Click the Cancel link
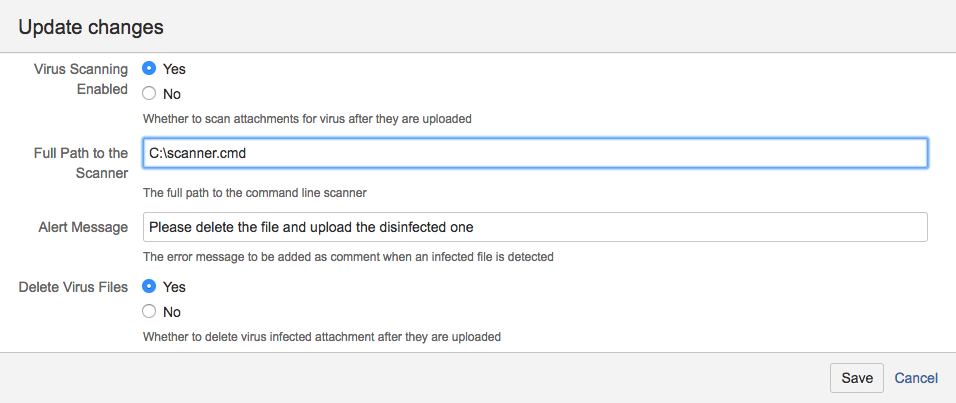 (916, 378)
